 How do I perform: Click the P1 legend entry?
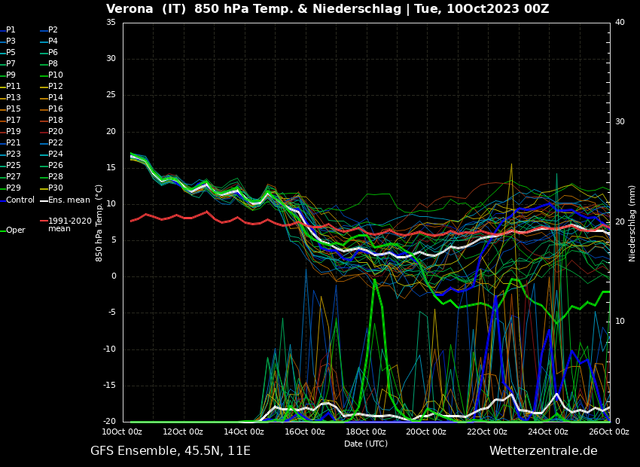(x=8, y=30)
